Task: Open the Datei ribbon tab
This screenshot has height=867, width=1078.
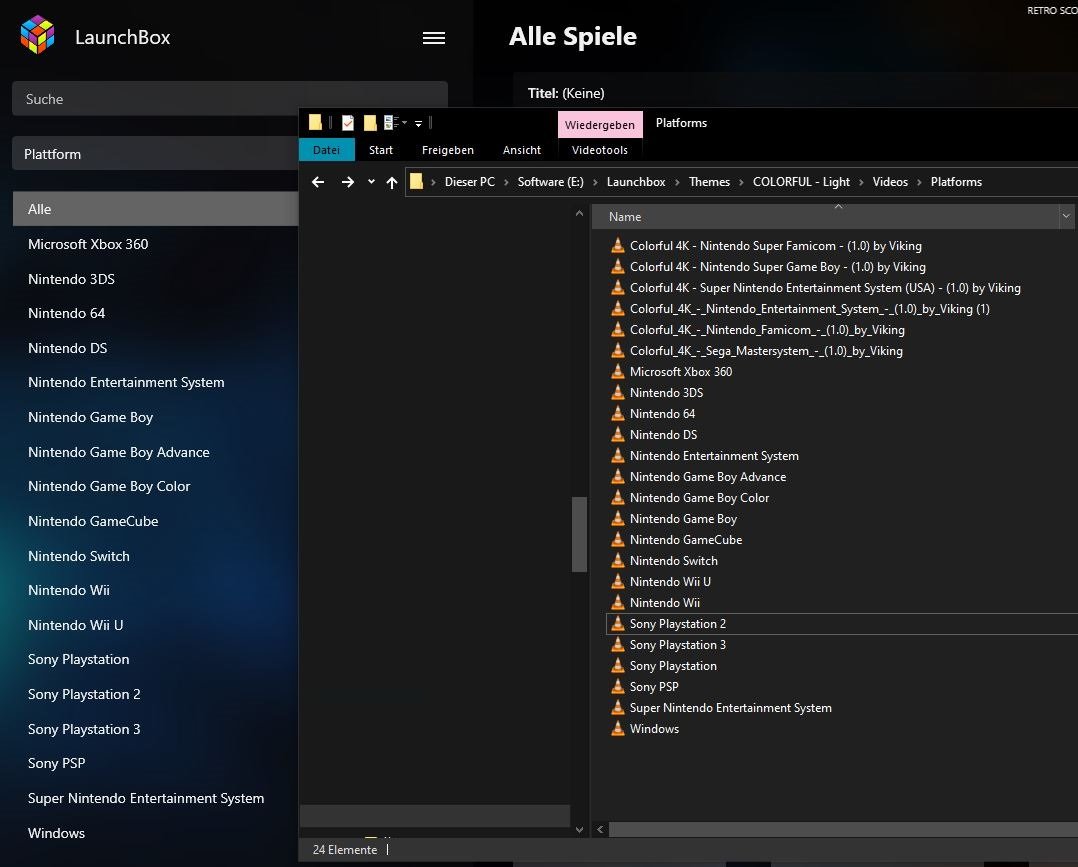Action: pyautogui.click(x=327, y=150)
